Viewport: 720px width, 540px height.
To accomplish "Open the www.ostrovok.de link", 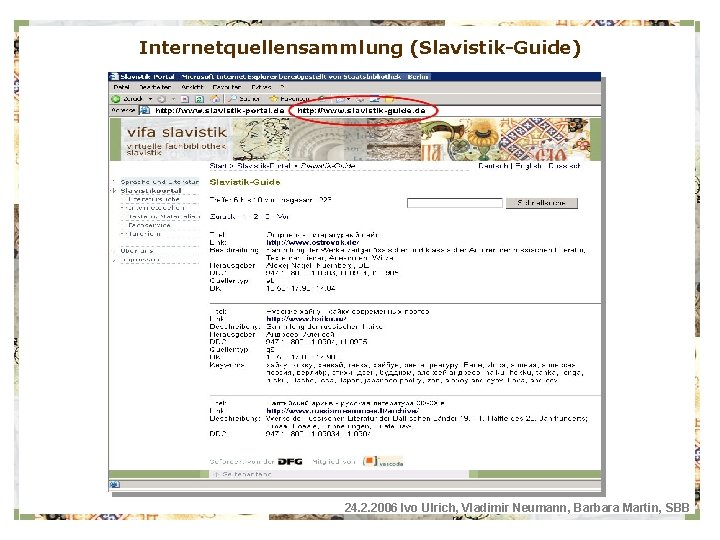I will click(313, 242).
